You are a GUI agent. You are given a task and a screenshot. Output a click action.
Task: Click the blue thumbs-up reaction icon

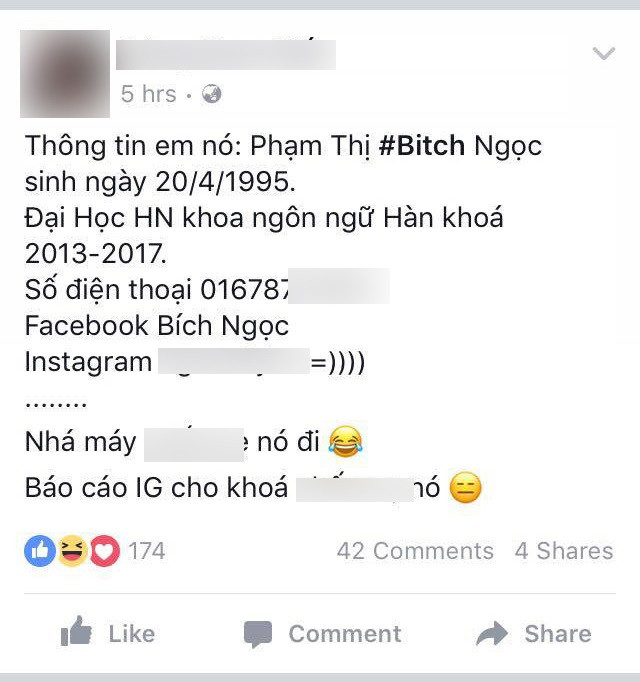pyautogui.click(x=40, y=551)
